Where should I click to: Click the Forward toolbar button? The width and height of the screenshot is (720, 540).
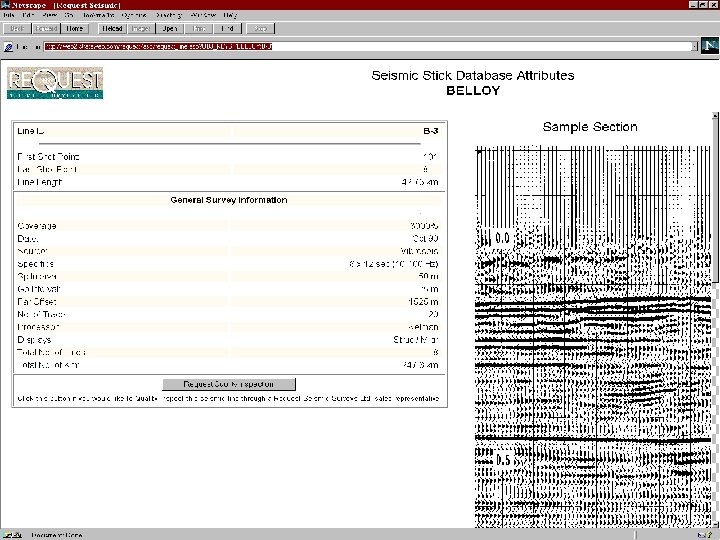click(46, 28)
